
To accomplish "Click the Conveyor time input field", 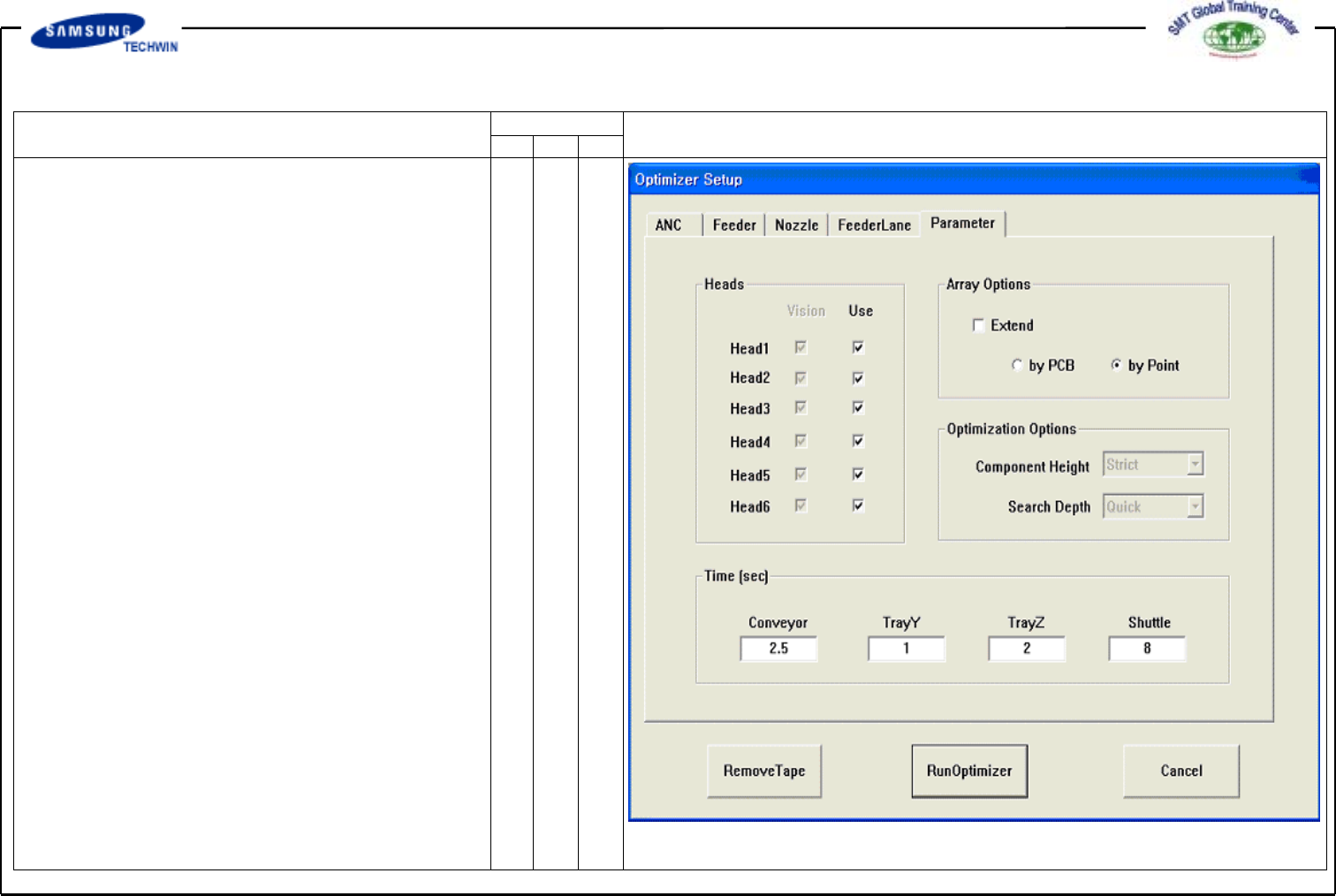I will point(778,649).
